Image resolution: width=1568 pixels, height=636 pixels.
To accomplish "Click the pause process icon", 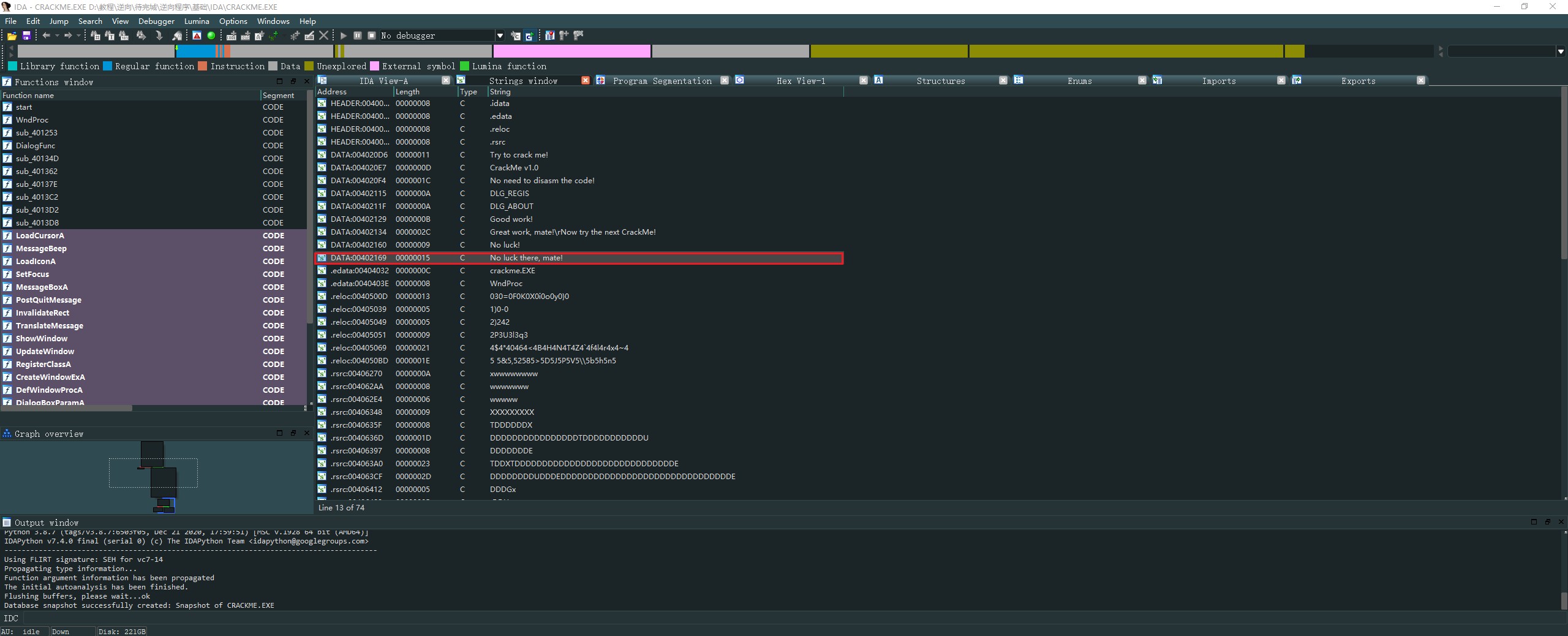I will [358, 36].
